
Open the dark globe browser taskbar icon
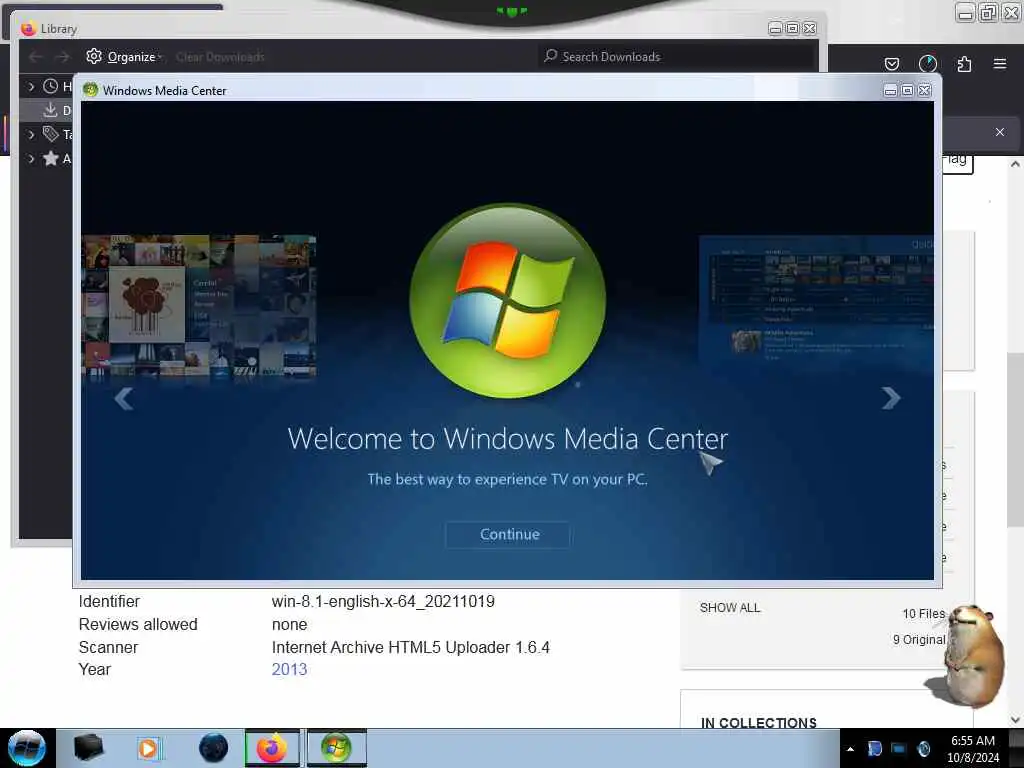[x=213, y=748]
